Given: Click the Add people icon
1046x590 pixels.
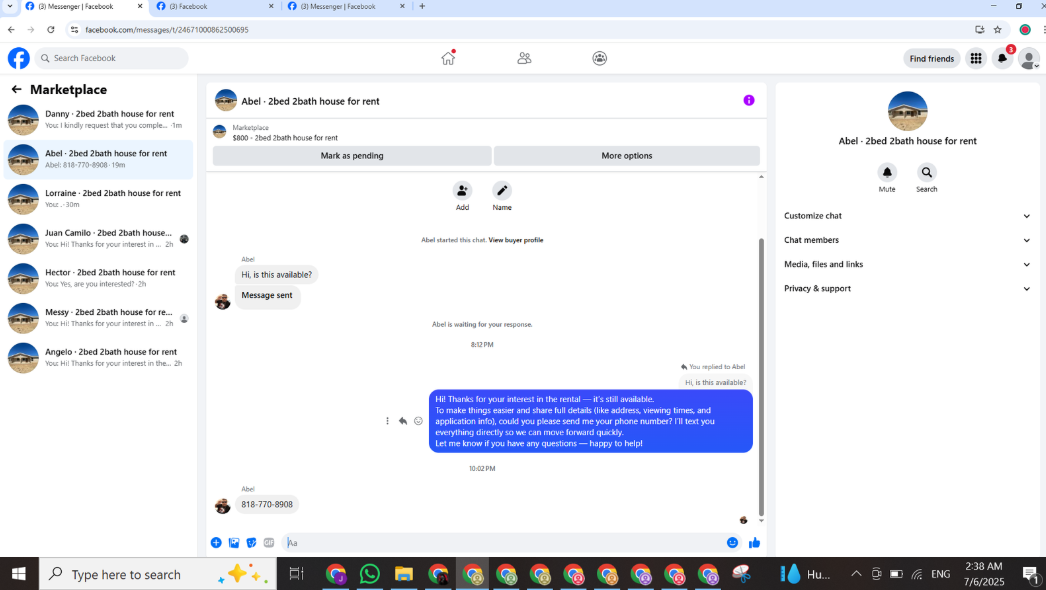Looking at the screenshot, I should tap(462, 191).
